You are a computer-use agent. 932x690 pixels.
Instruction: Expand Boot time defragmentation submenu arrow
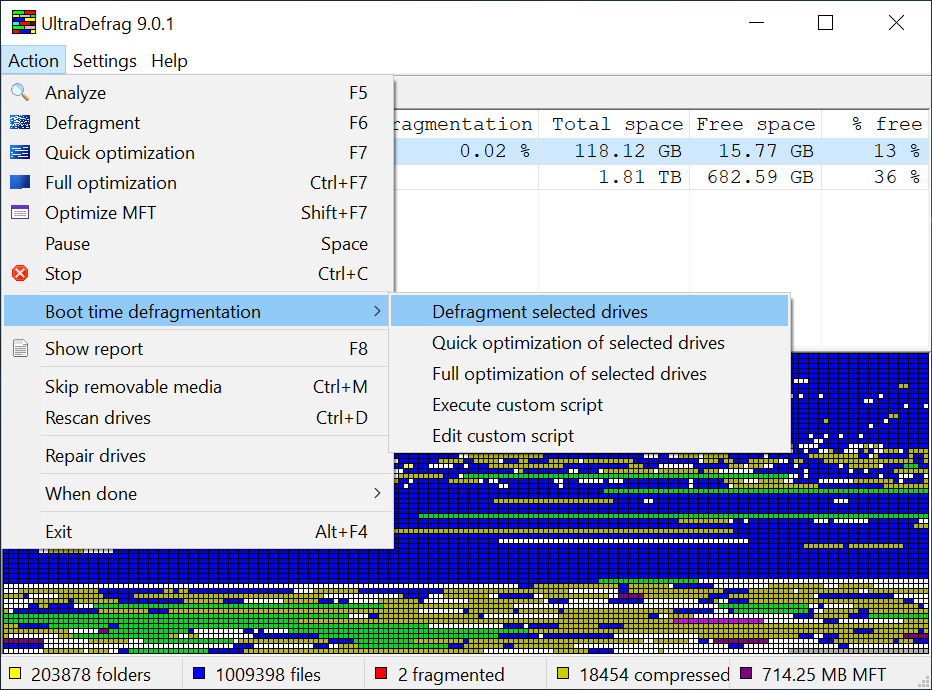pyautogui.click(x=376, y=312)
